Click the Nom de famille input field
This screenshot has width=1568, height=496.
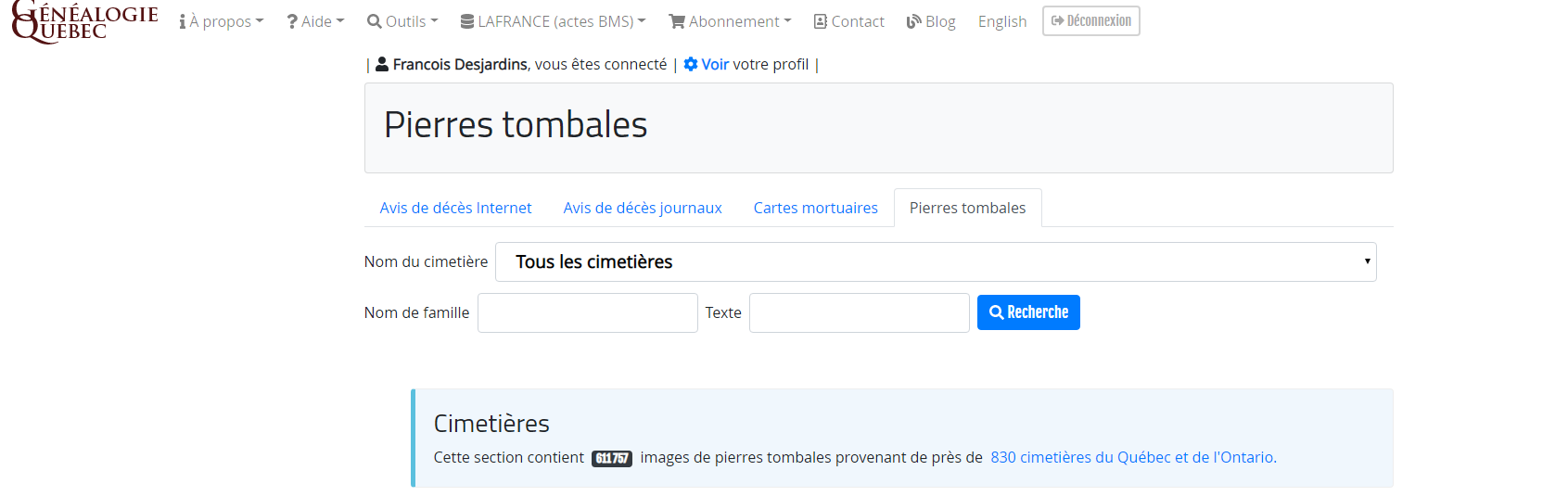click(x=588, y=312)
